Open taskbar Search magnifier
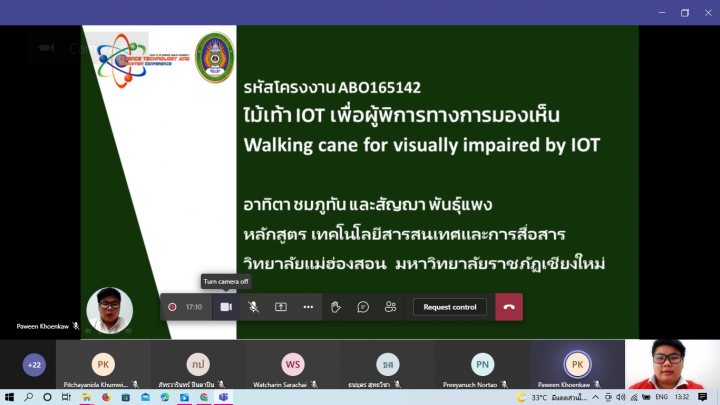720x405 pixels. point(28,397)
